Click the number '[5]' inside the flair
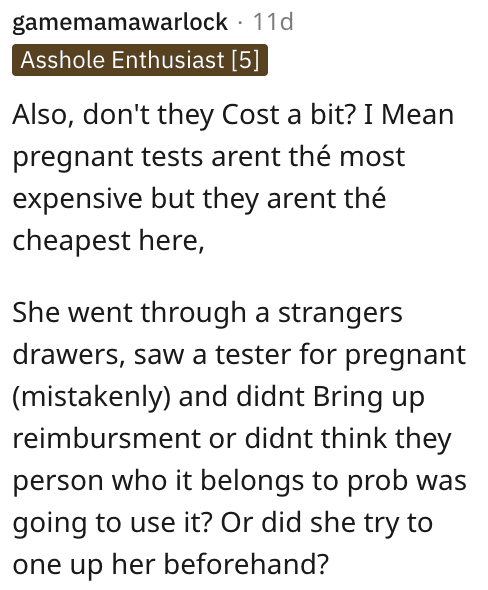488x590 pixels. [246, 60]
